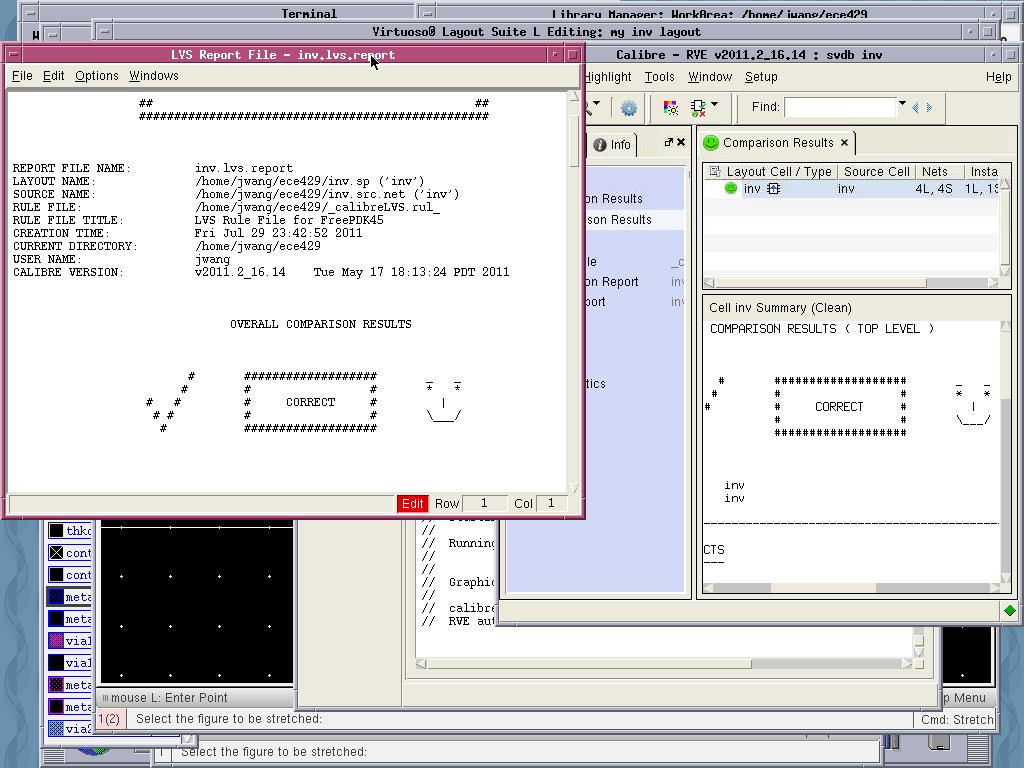Click the LVS report vertical scrollbar thumb
Viewport: 1024px width, 768px height.
pos(574,140)
